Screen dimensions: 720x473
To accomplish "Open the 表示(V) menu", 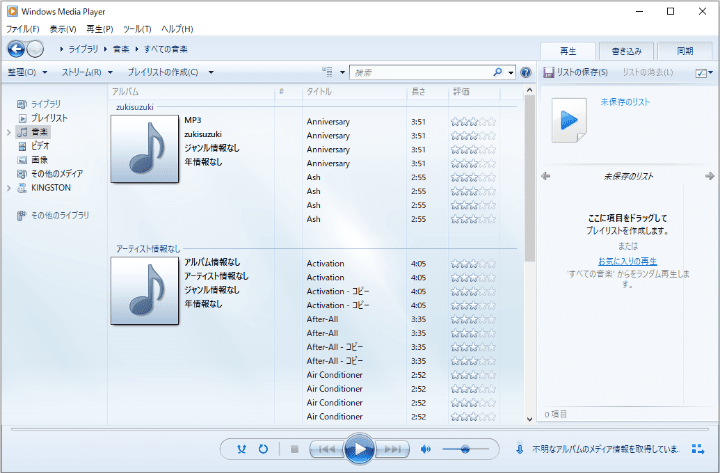I will [x=63, y=29].
